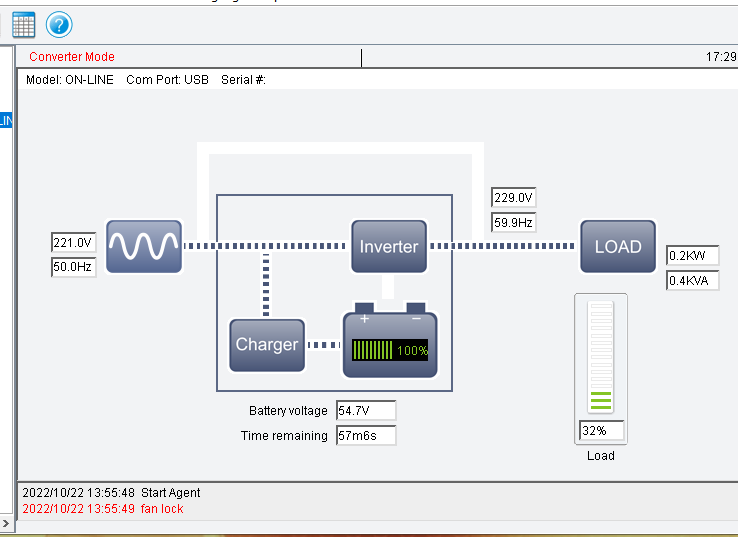738x537 pixels.
Task: Click the Time remaining 57m6s field
Action: click(x=365, y=436)
